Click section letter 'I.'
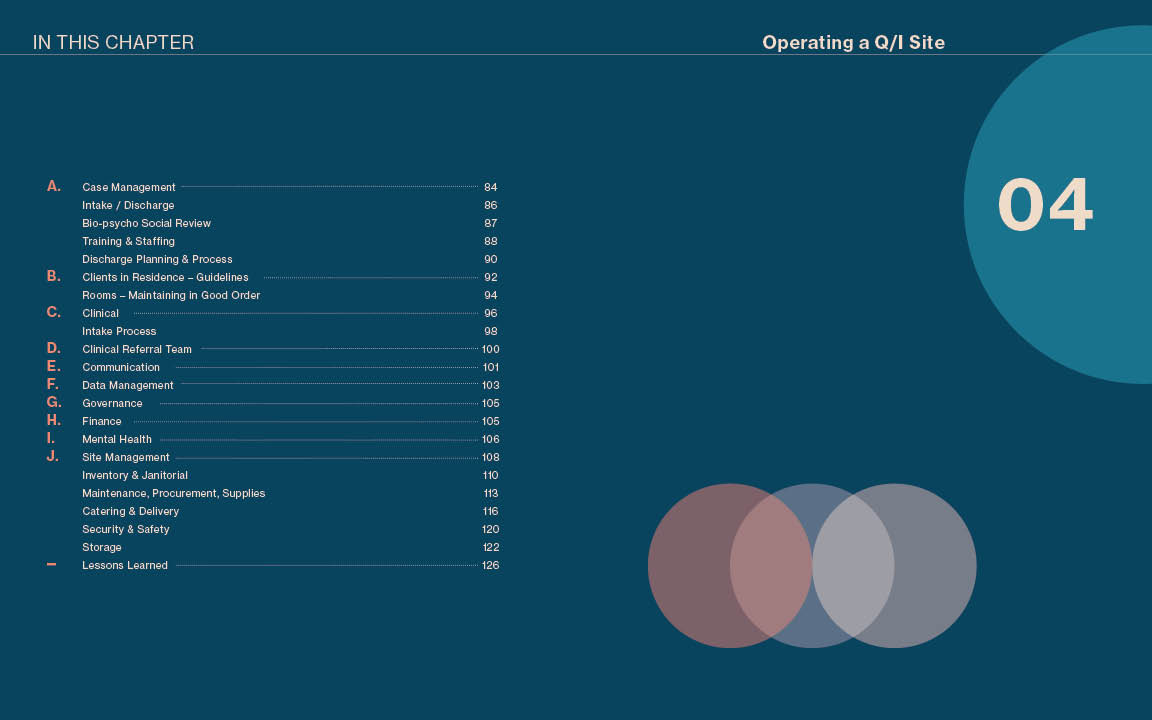 [51, 438]
